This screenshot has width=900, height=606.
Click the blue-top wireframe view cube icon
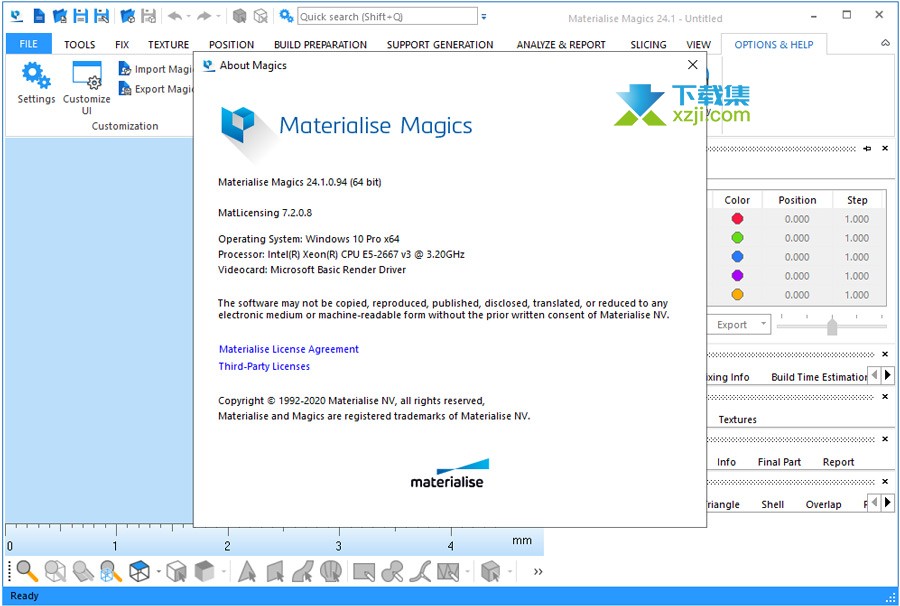(x=139, y=571)
